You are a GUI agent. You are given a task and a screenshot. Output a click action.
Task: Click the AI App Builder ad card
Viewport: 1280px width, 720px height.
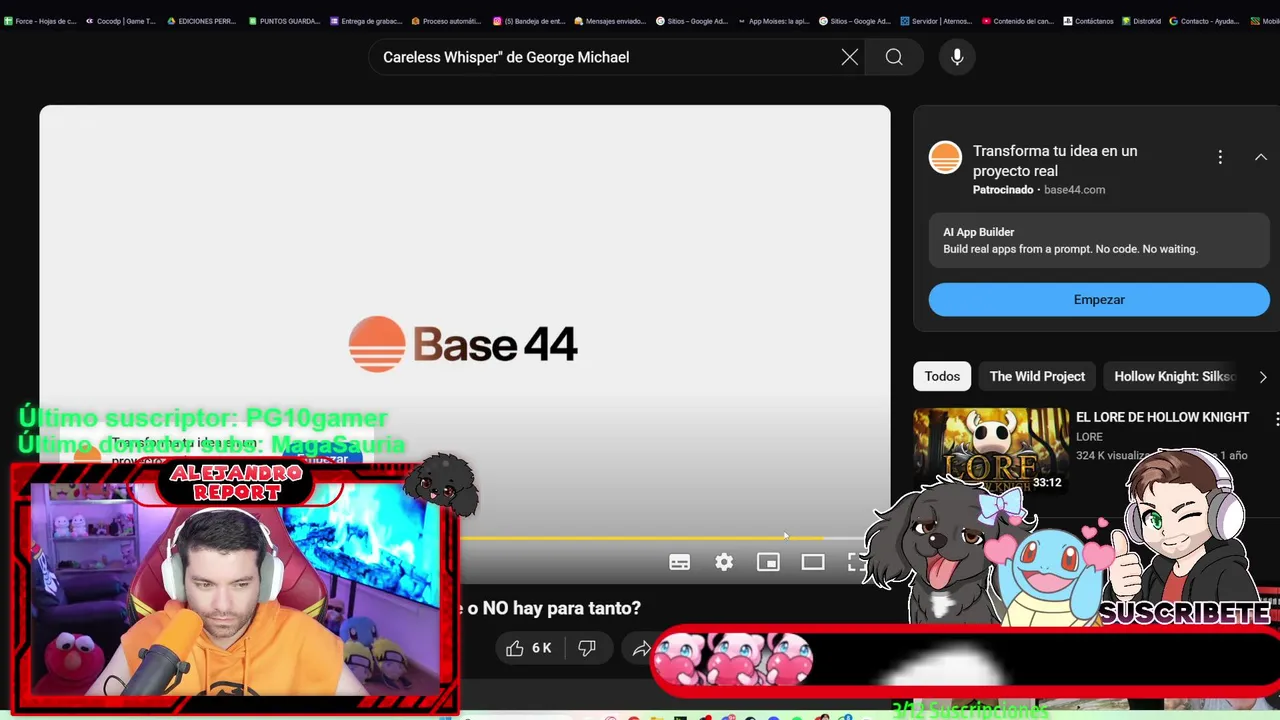[x=1099, y=240]
